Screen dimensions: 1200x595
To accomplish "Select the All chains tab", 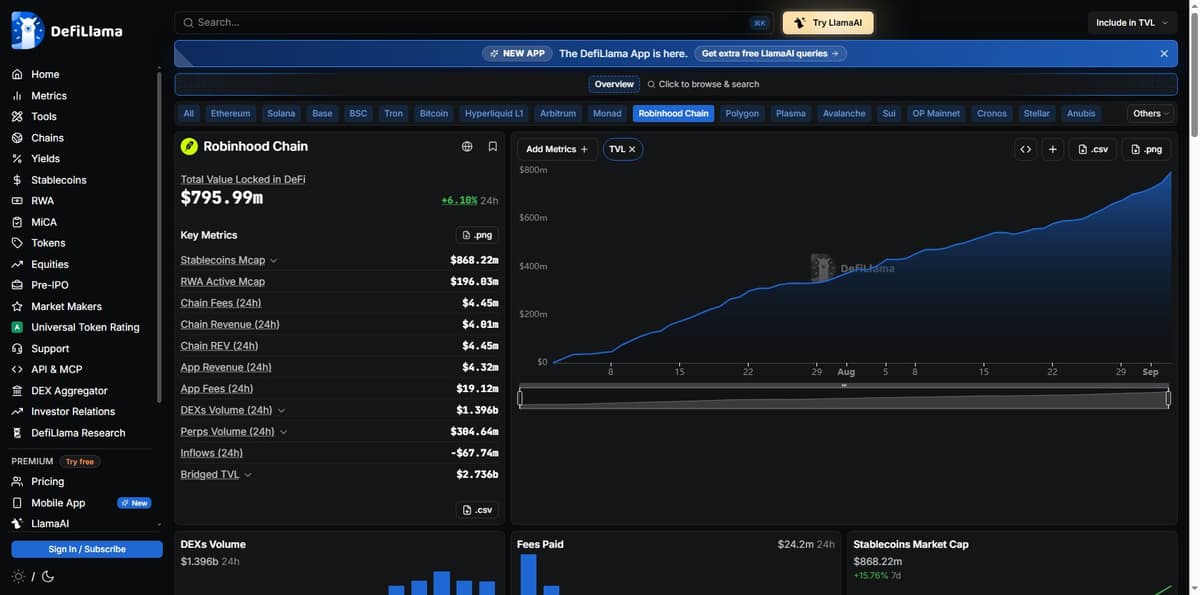I will coord(189,113).
